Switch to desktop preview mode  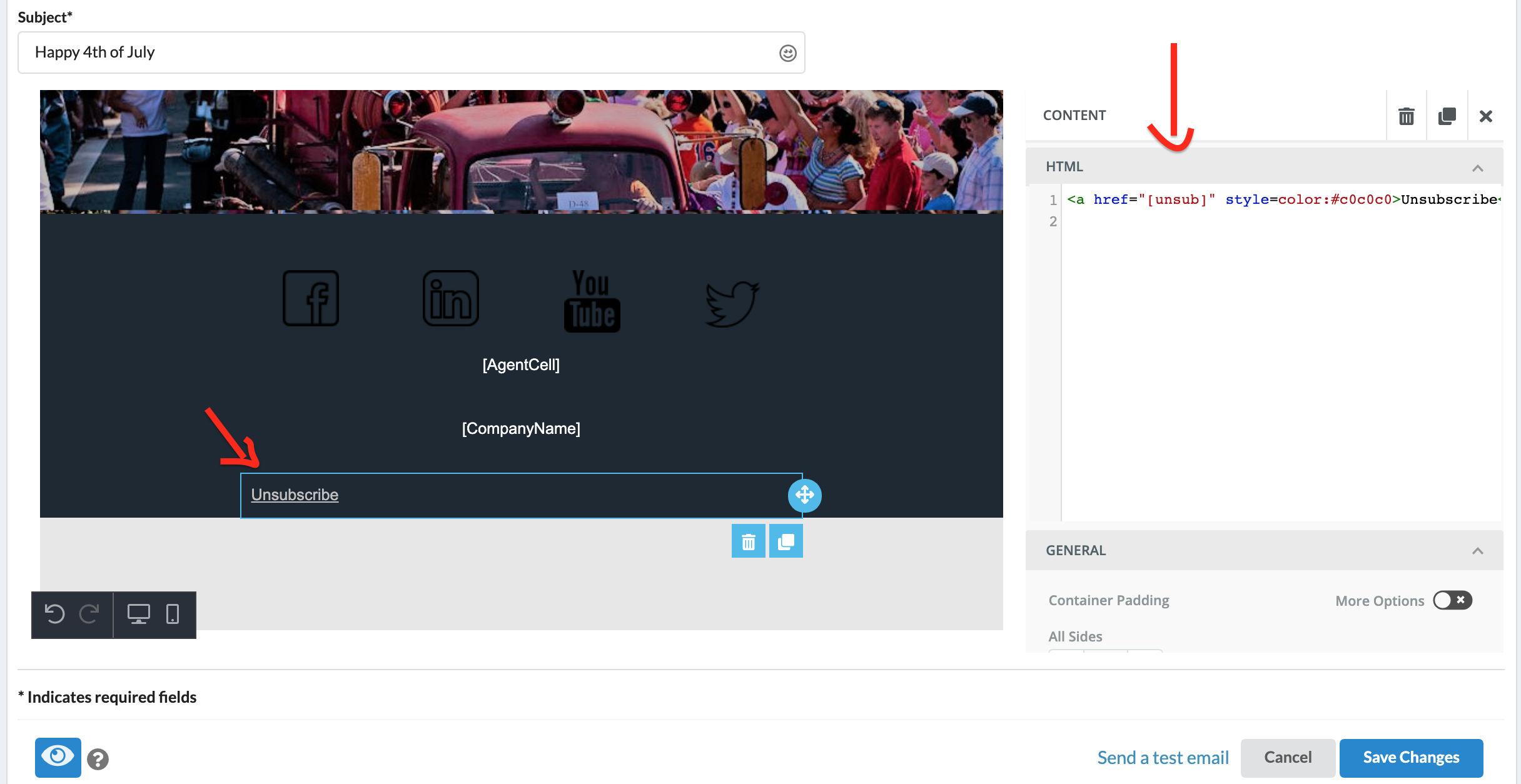point(139,614)
